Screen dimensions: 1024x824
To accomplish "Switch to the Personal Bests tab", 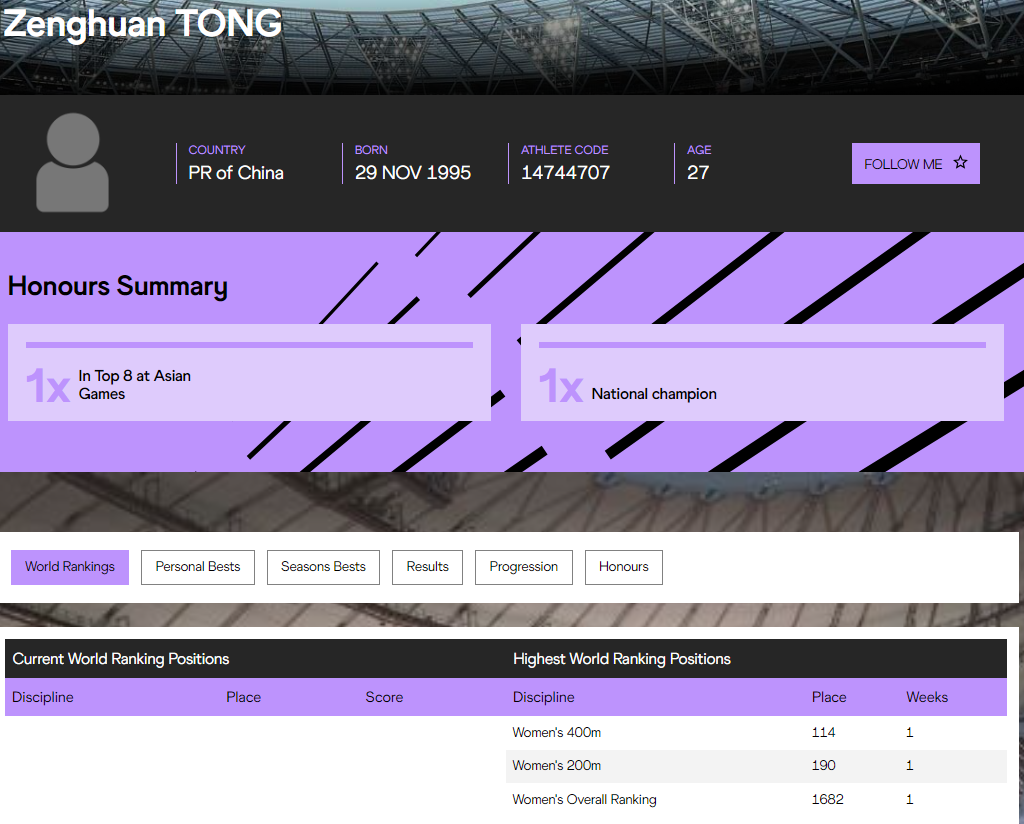I will point(198,567).
